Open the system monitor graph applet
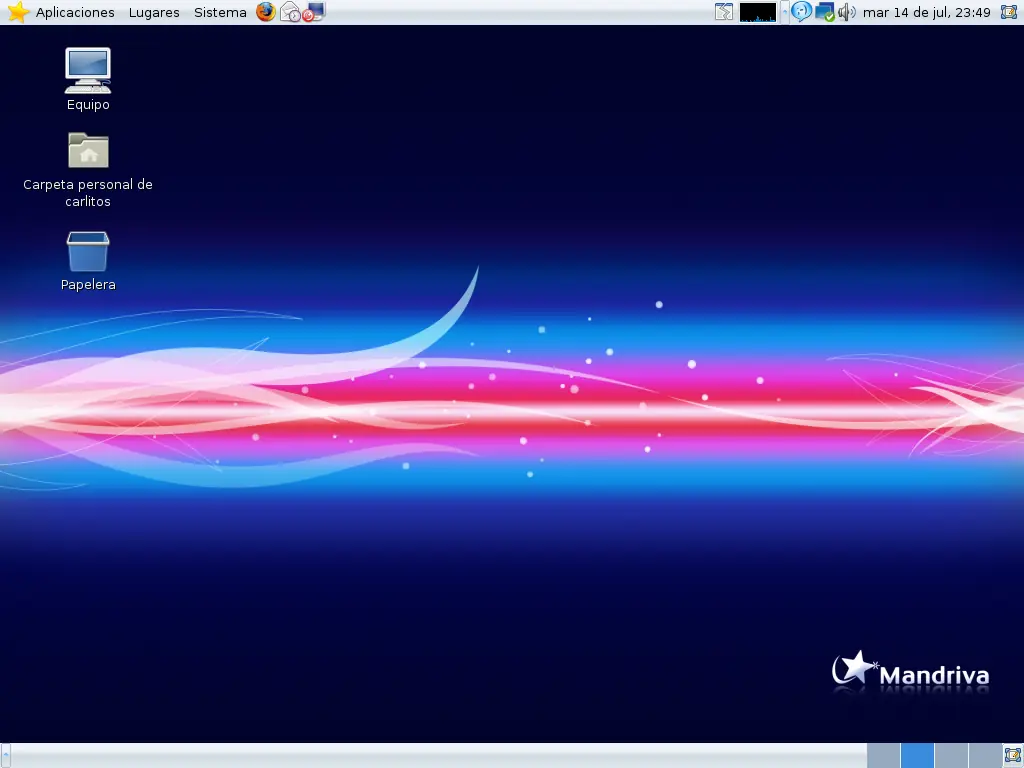The width and height of the screenshot is (1024, 768). coord(758,12)
